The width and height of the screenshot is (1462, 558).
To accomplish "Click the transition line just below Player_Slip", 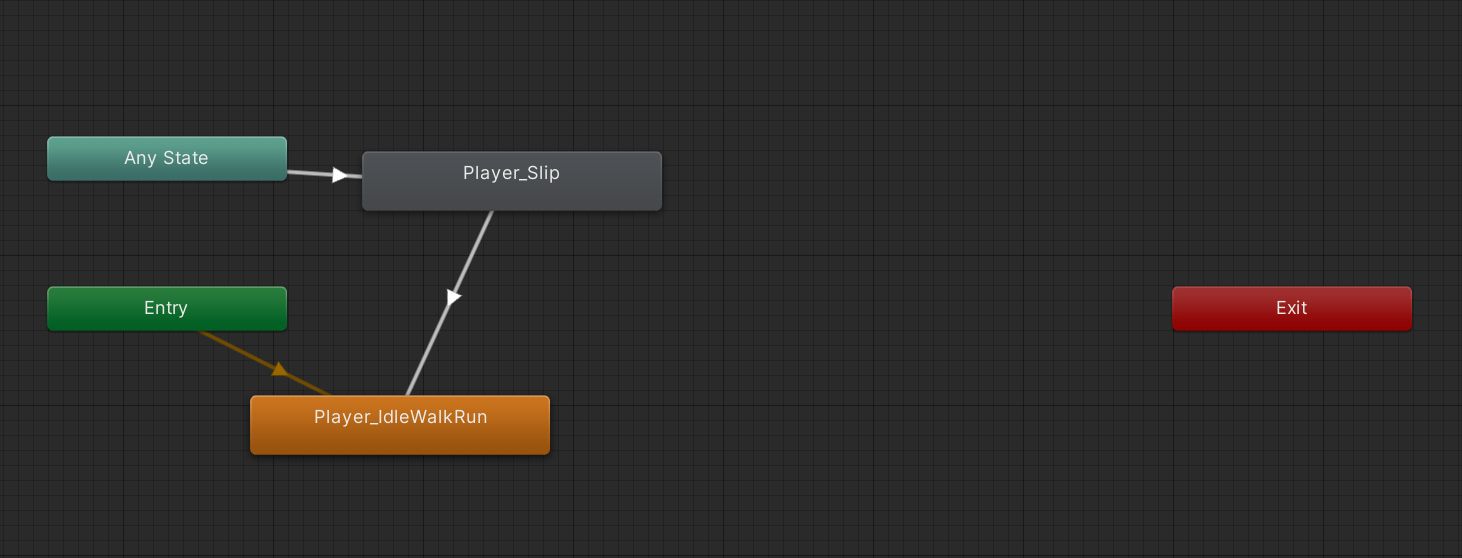I will click(x=484, y=230).
